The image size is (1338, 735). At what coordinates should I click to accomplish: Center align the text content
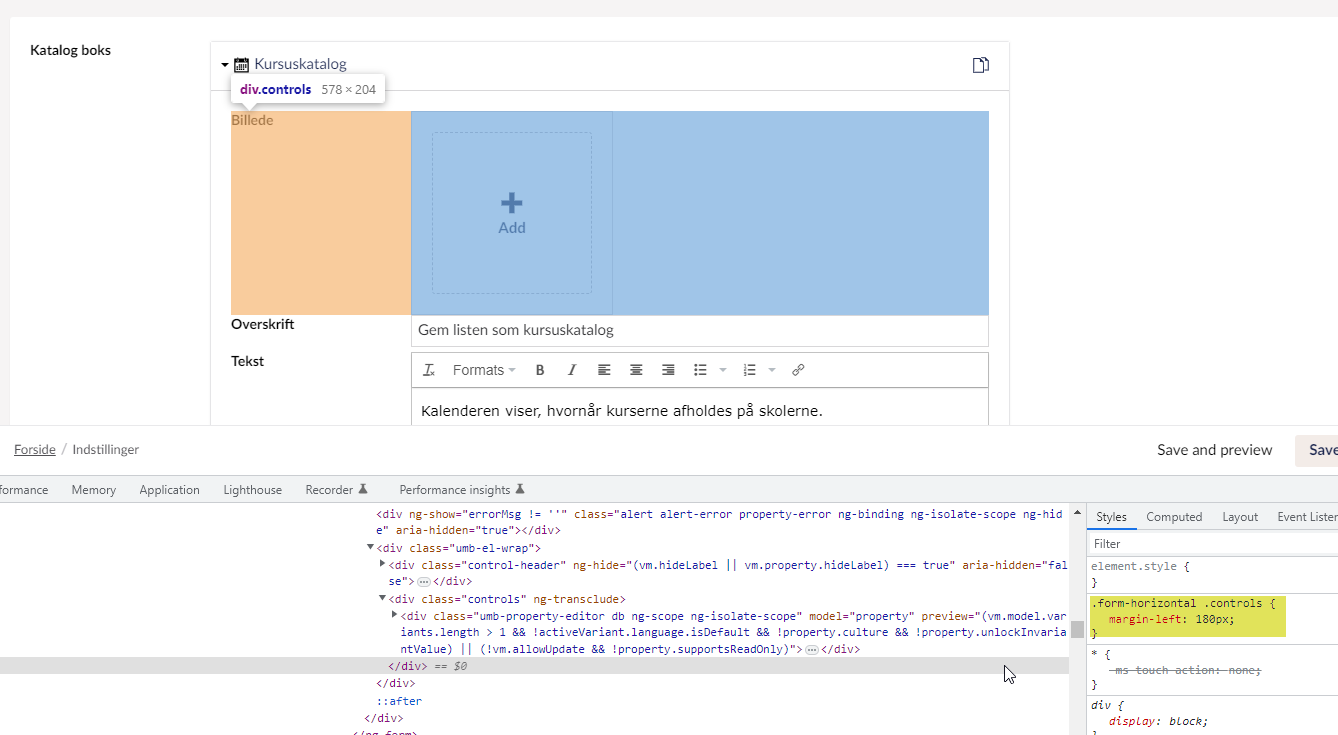[x=636, y=369]
